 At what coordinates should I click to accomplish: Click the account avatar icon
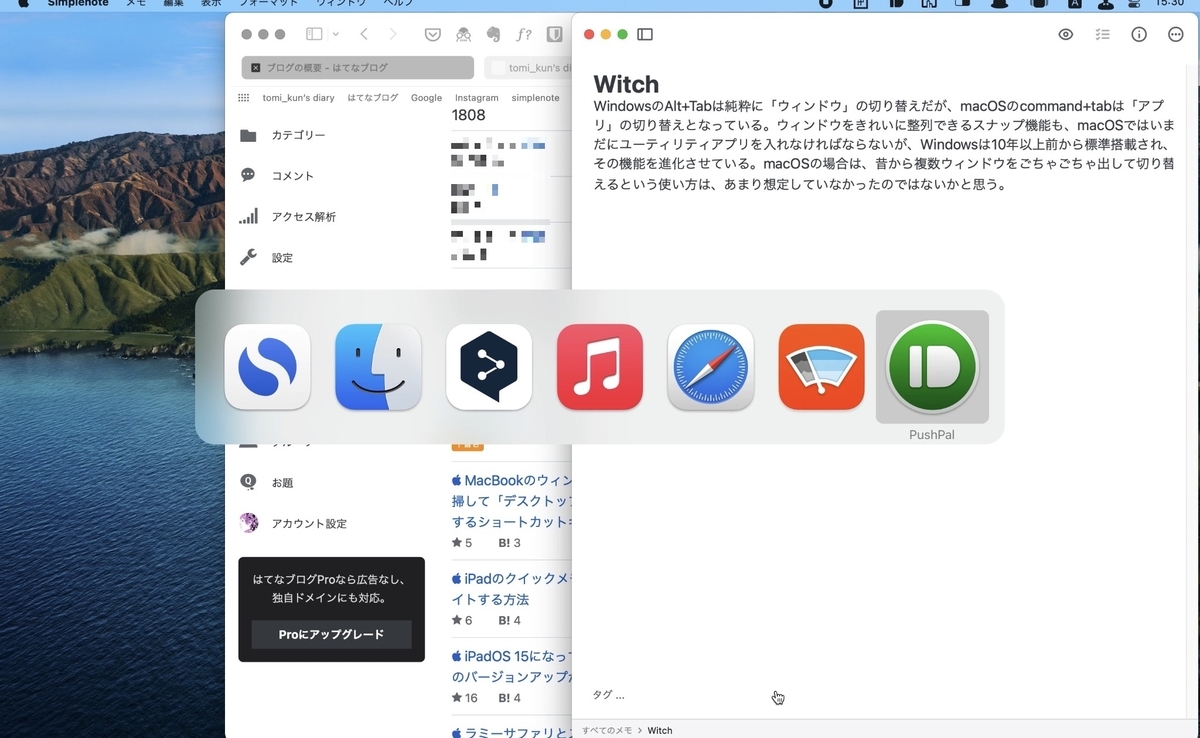pos(249,522)
